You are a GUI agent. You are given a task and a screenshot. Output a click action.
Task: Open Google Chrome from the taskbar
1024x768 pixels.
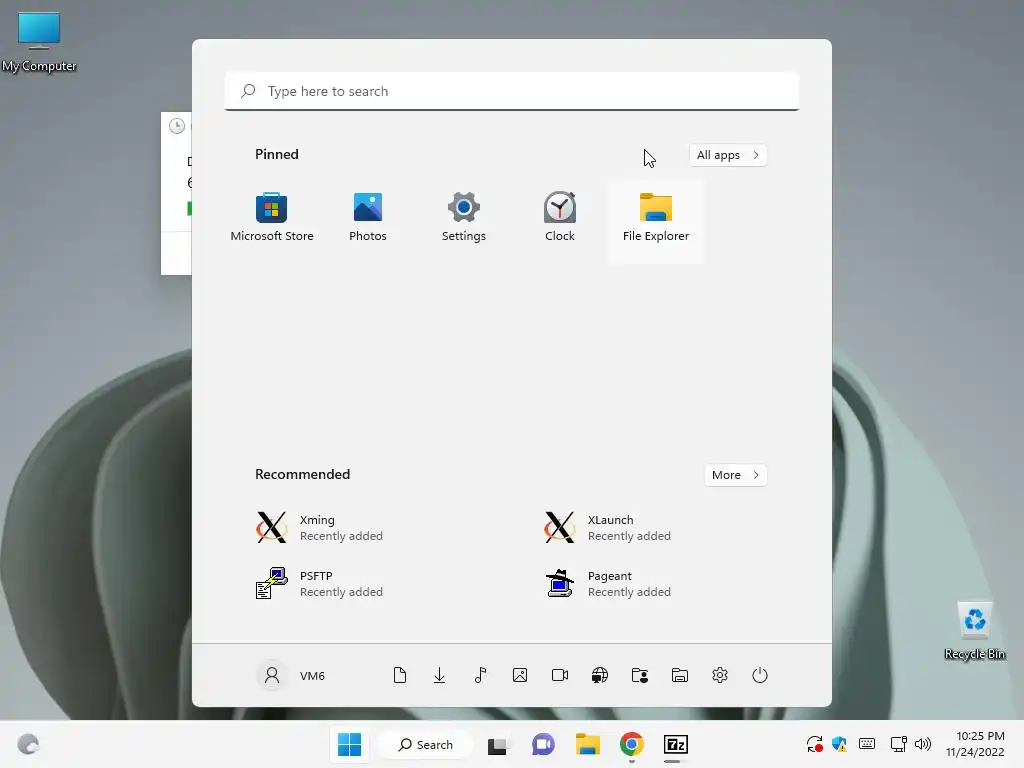632,744
